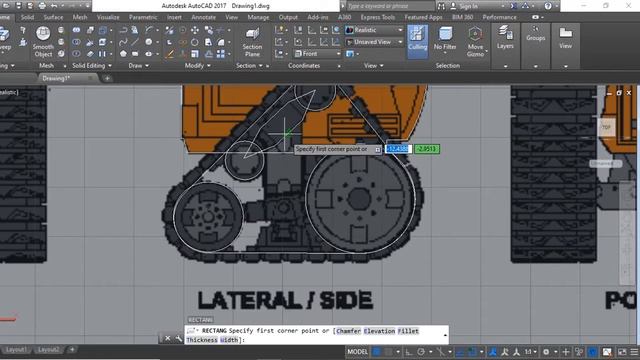Click the TOP face of the ViewCube
The width and height of the screenshot is (640, 360).
coord(606,128)
